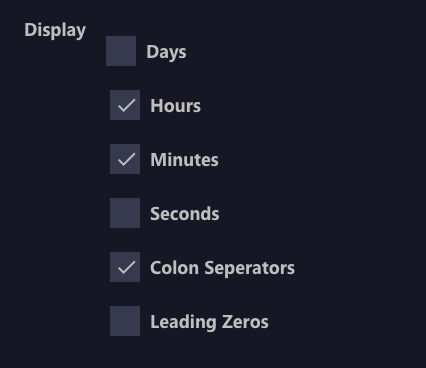Disable the Colon Seperators checkbox
This screenshot has width=426, height=368.
125,267
